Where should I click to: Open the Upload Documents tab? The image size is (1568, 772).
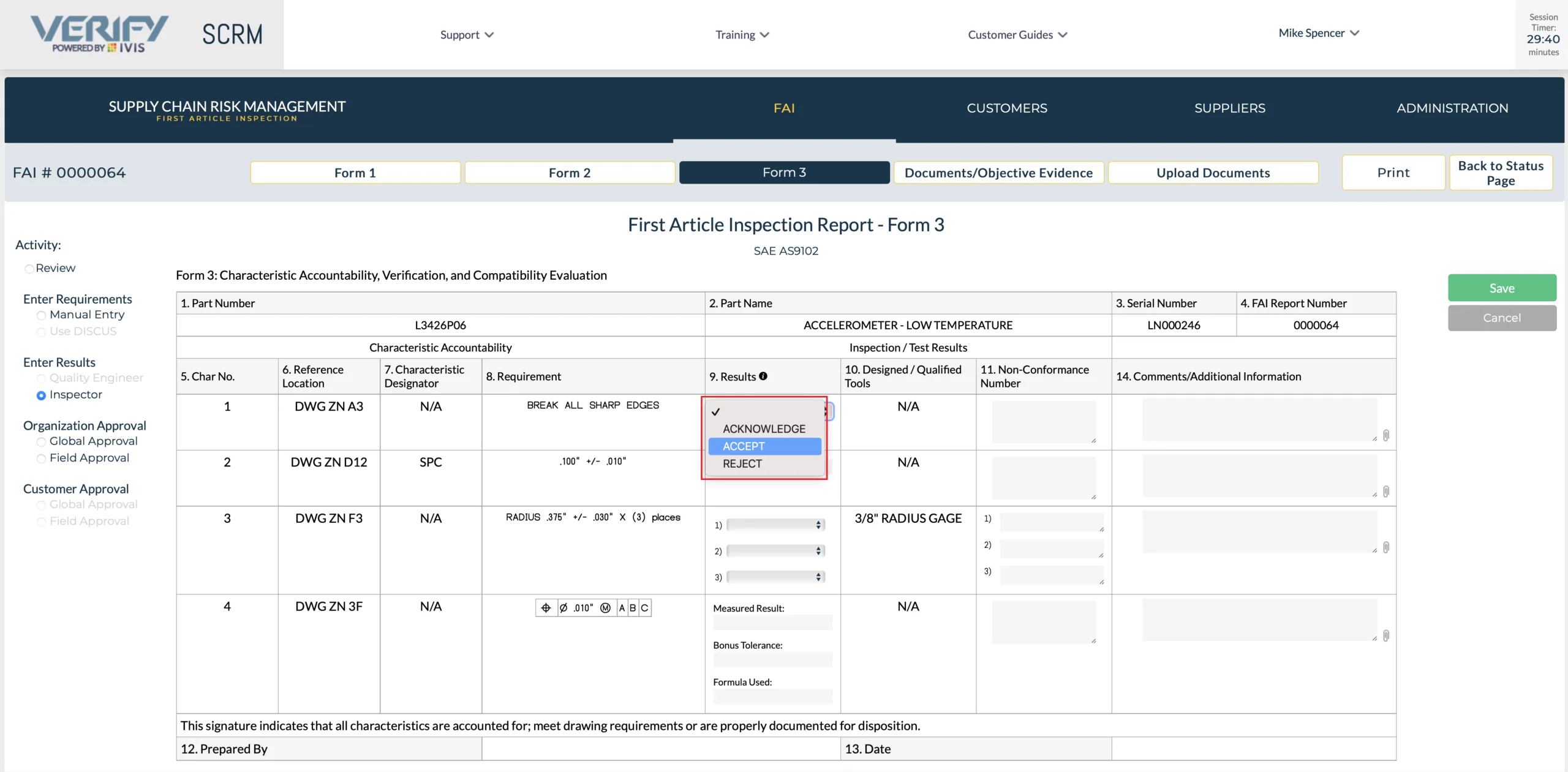(1213, 173)
